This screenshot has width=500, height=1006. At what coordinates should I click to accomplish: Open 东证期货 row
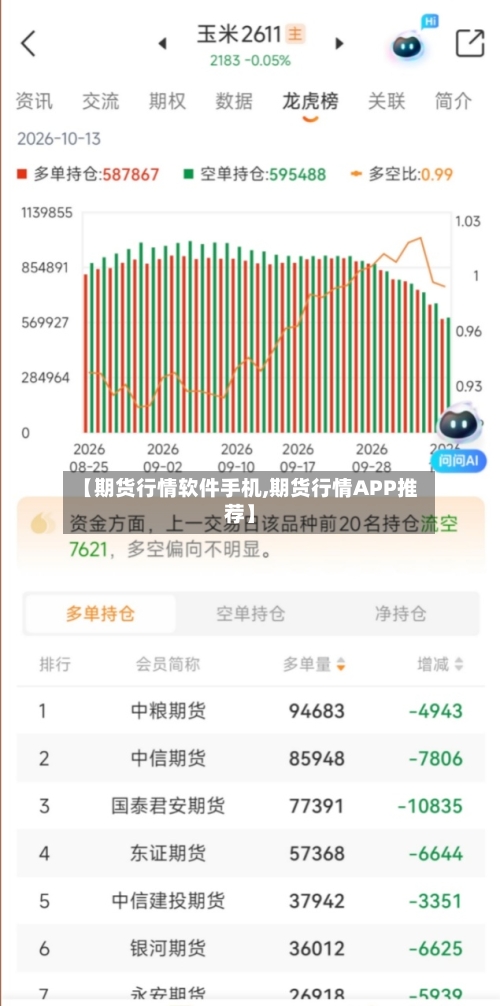click(250, 853)
